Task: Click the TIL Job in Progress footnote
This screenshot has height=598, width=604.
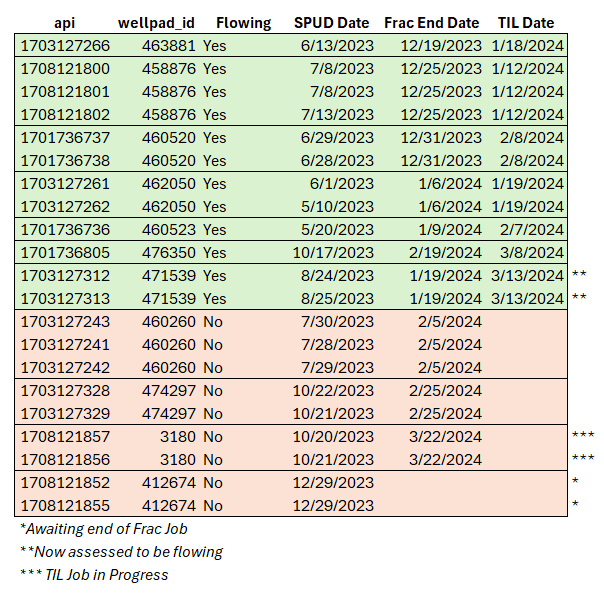Action: pyautogui.click(x=94, y=575)
